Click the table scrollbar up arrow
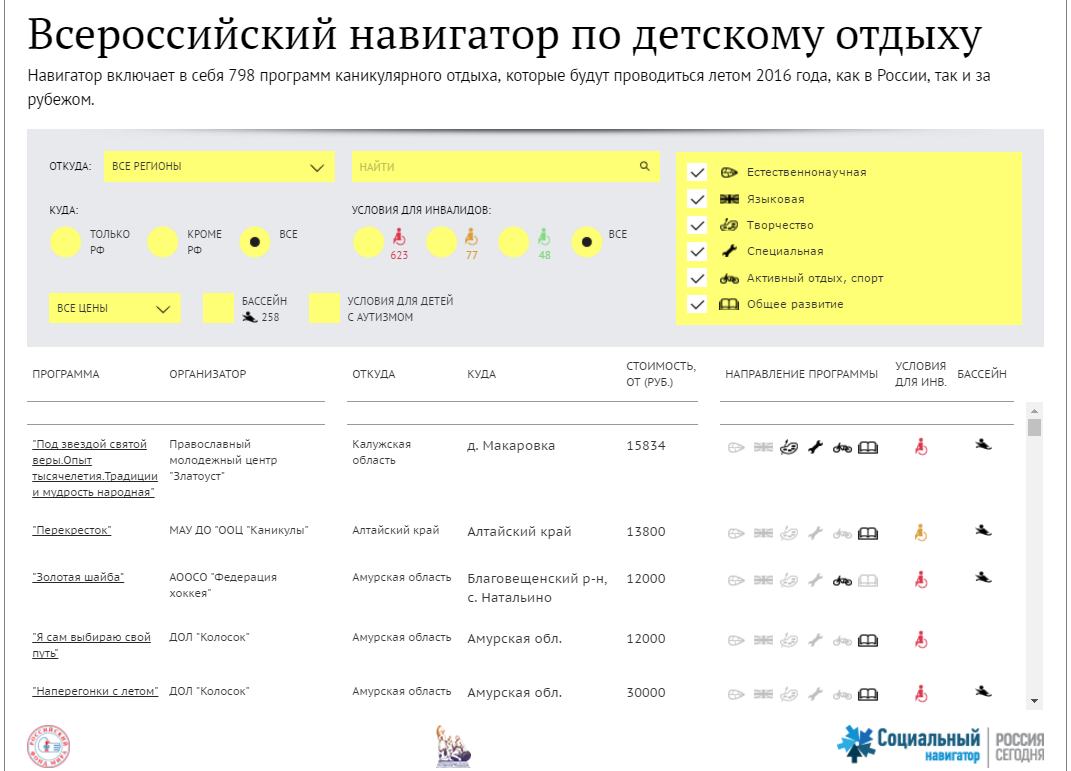Screen dimensions: 1071x771 pyautogui.click(x=1034, y=410)
